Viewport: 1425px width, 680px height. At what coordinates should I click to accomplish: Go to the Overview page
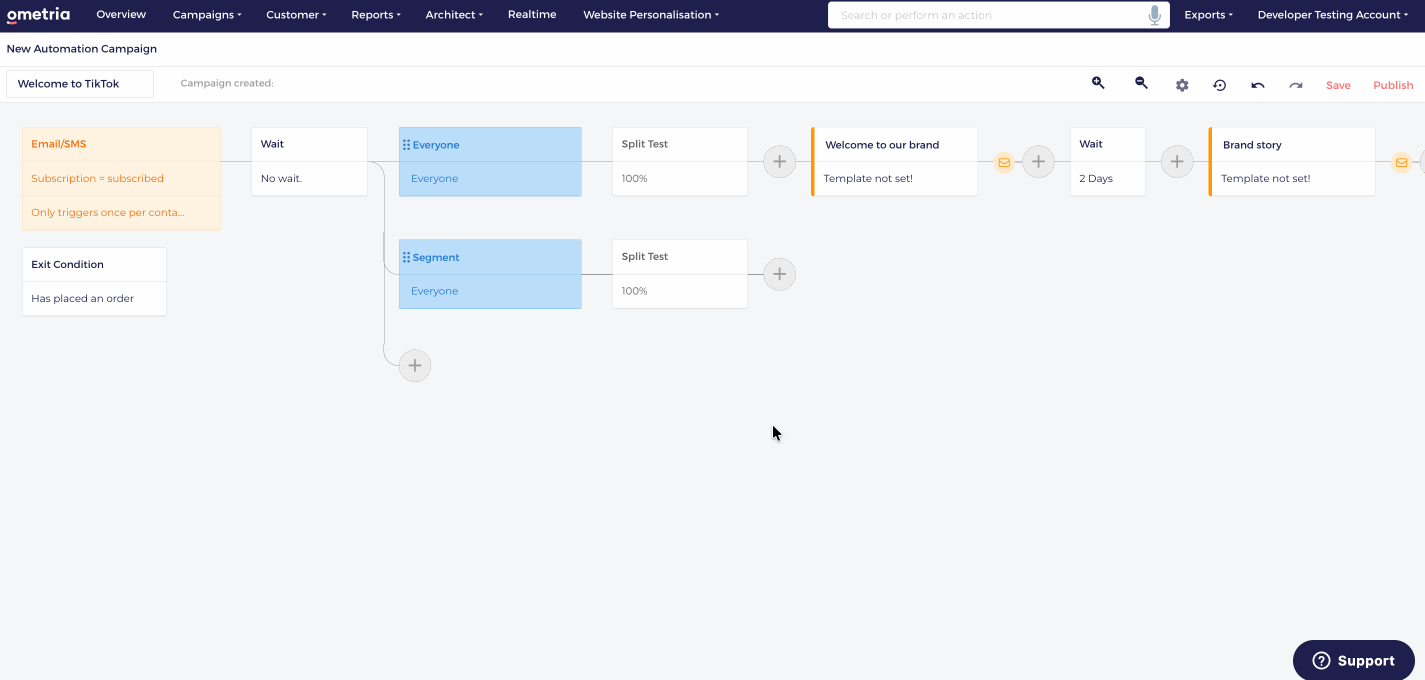[x=121, y=15]
